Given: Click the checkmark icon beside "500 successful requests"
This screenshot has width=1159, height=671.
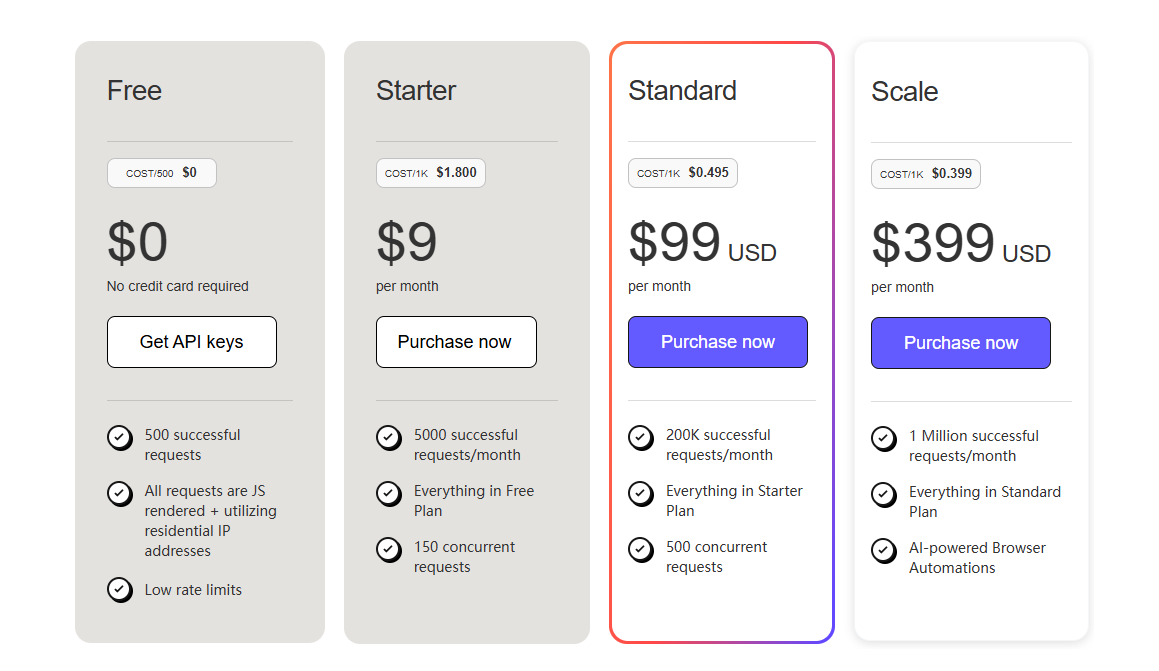Looking at the screenshot, I should [x=119, y=438].
